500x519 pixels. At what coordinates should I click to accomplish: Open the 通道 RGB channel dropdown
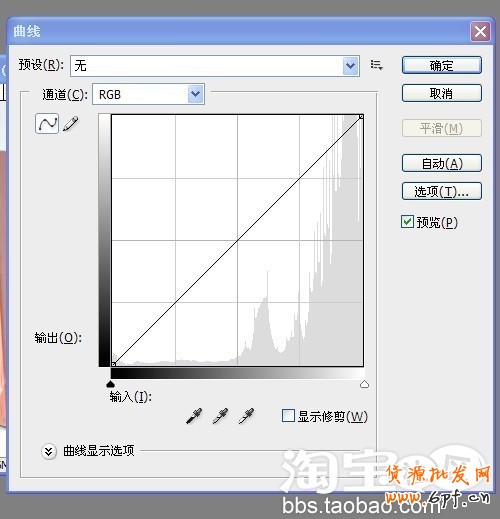[148, 95]
